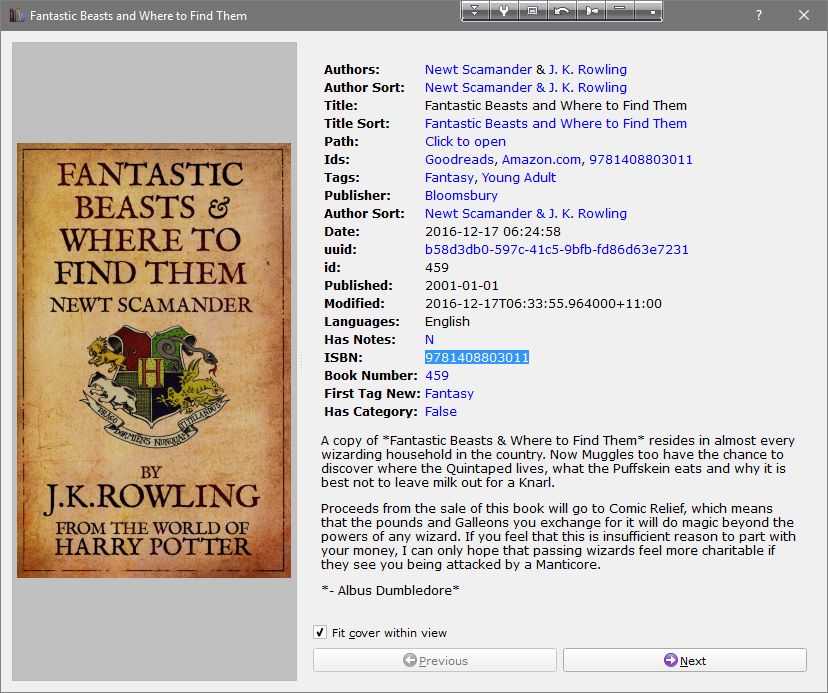This screenshot has width=828, height=693.
Task: Click the Title text 'Fantastic Beasts and Where to Find Them'
Action: 556,105
